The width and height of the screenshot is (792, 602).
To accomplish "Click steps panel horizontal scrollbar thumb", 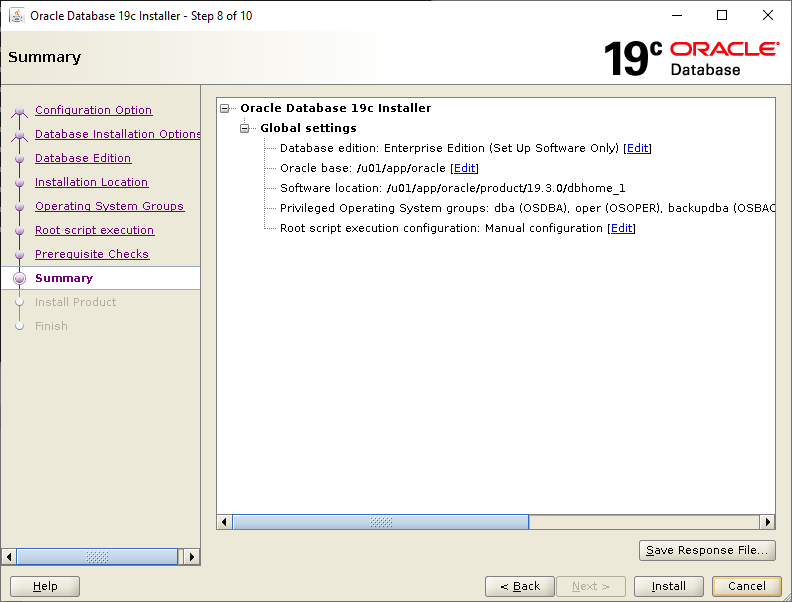I will [x=97, y=557].
